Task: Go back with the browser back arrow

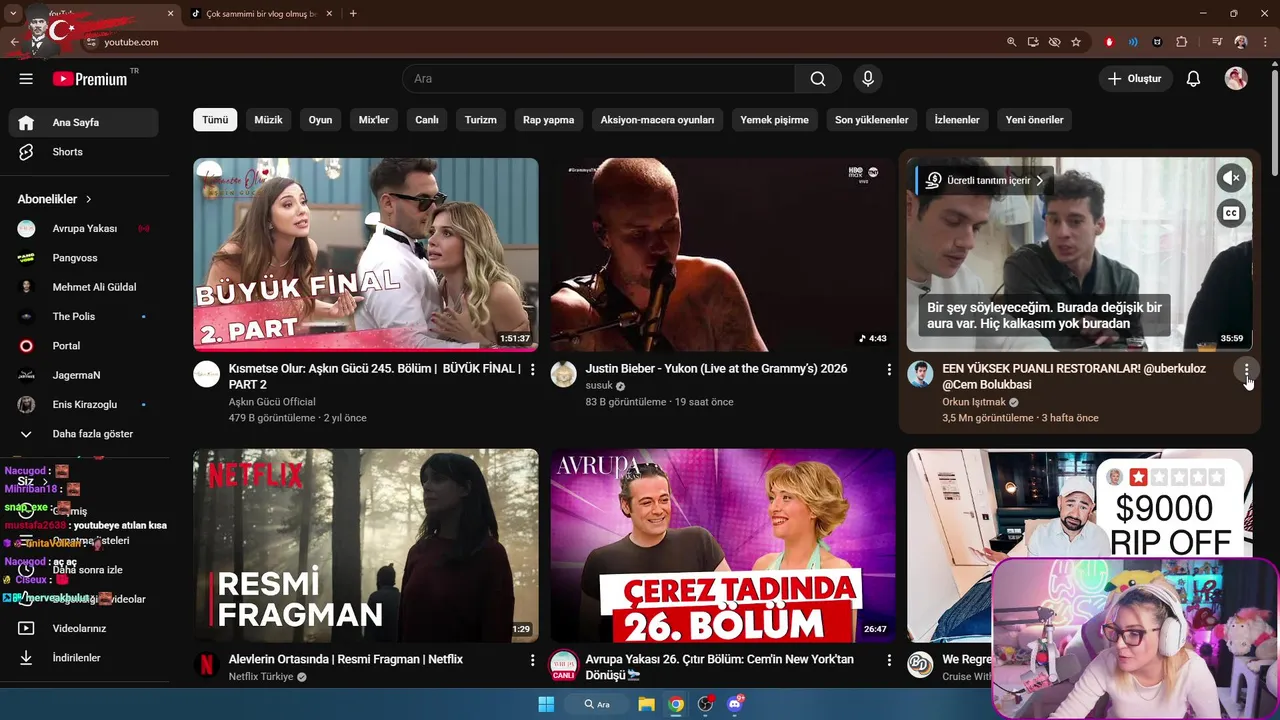Action: click(14, 42)
